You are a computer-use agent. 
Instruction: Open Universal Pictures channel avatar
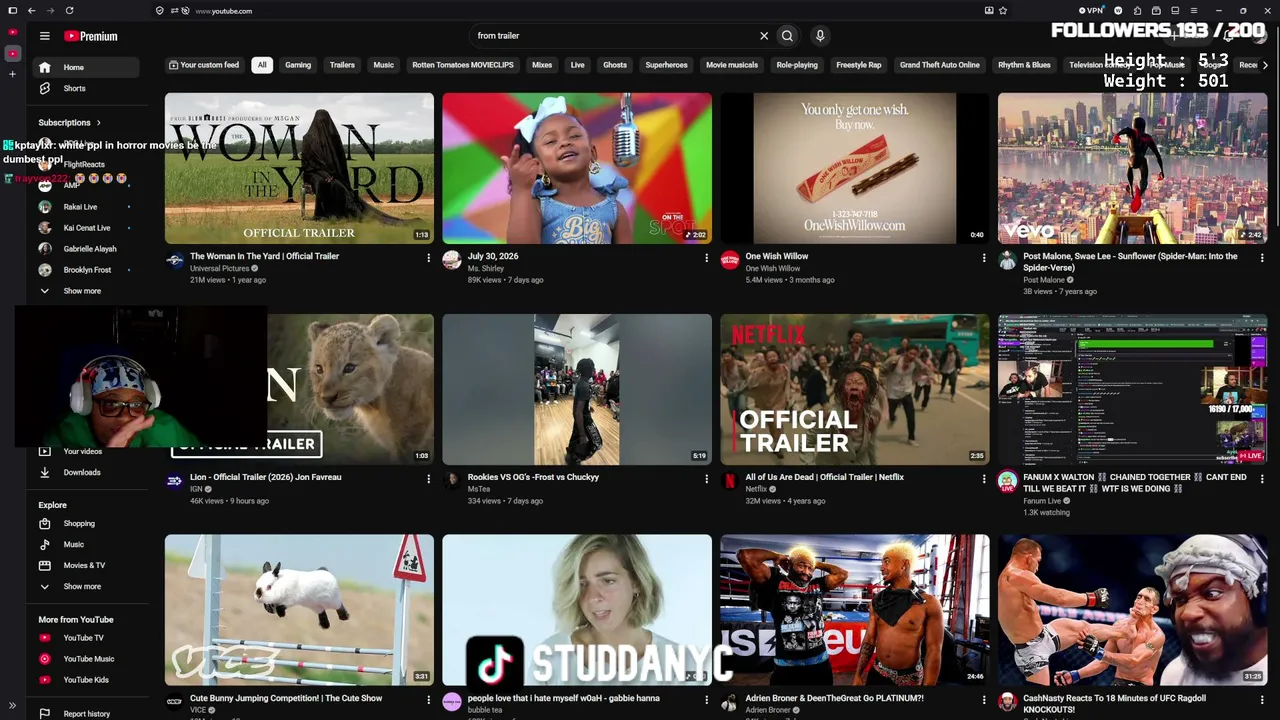click(x=174, y=261)
